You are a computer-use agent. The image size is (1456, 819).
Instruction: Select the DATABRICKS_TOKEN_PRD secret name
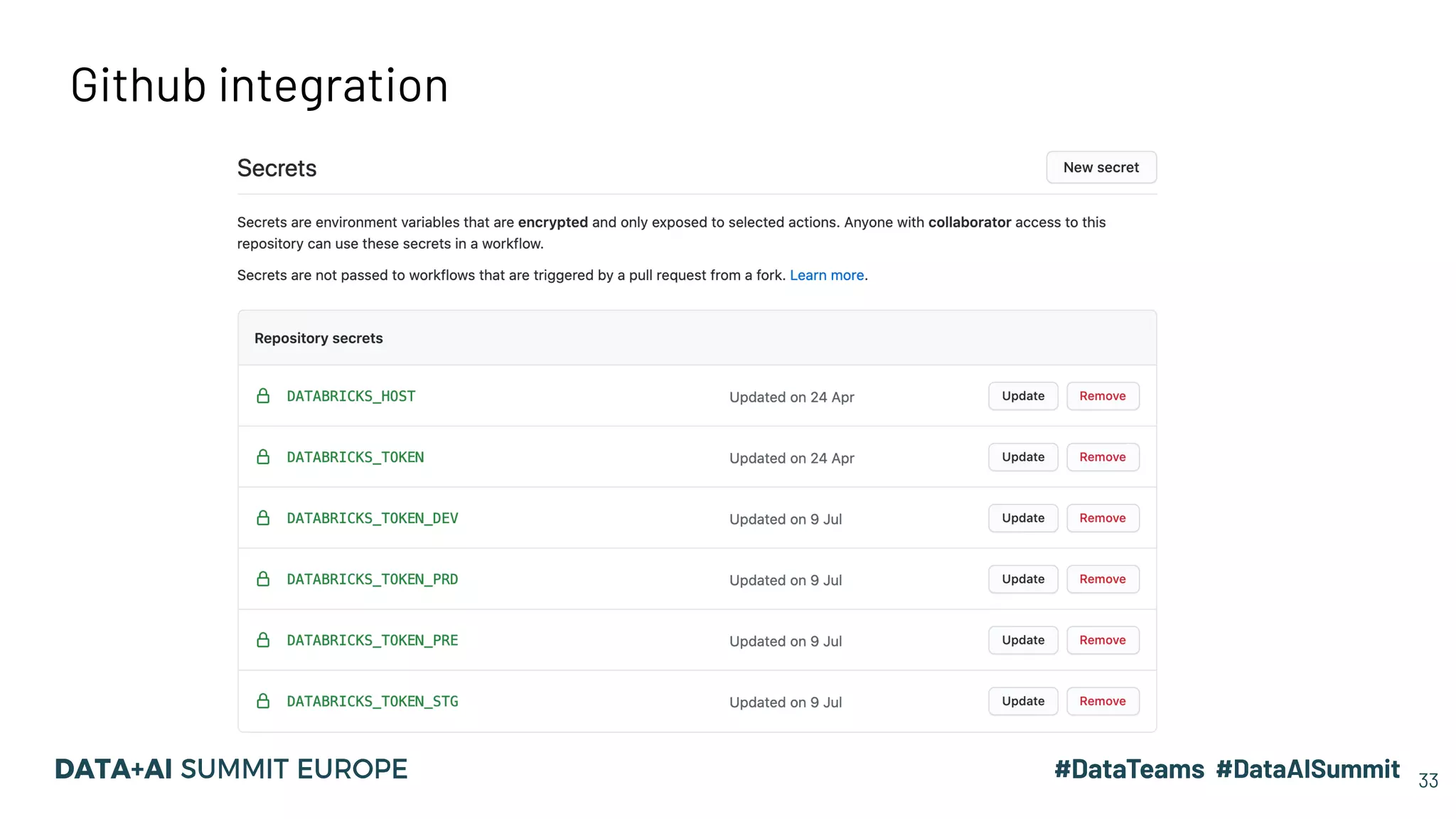point(373,579)
